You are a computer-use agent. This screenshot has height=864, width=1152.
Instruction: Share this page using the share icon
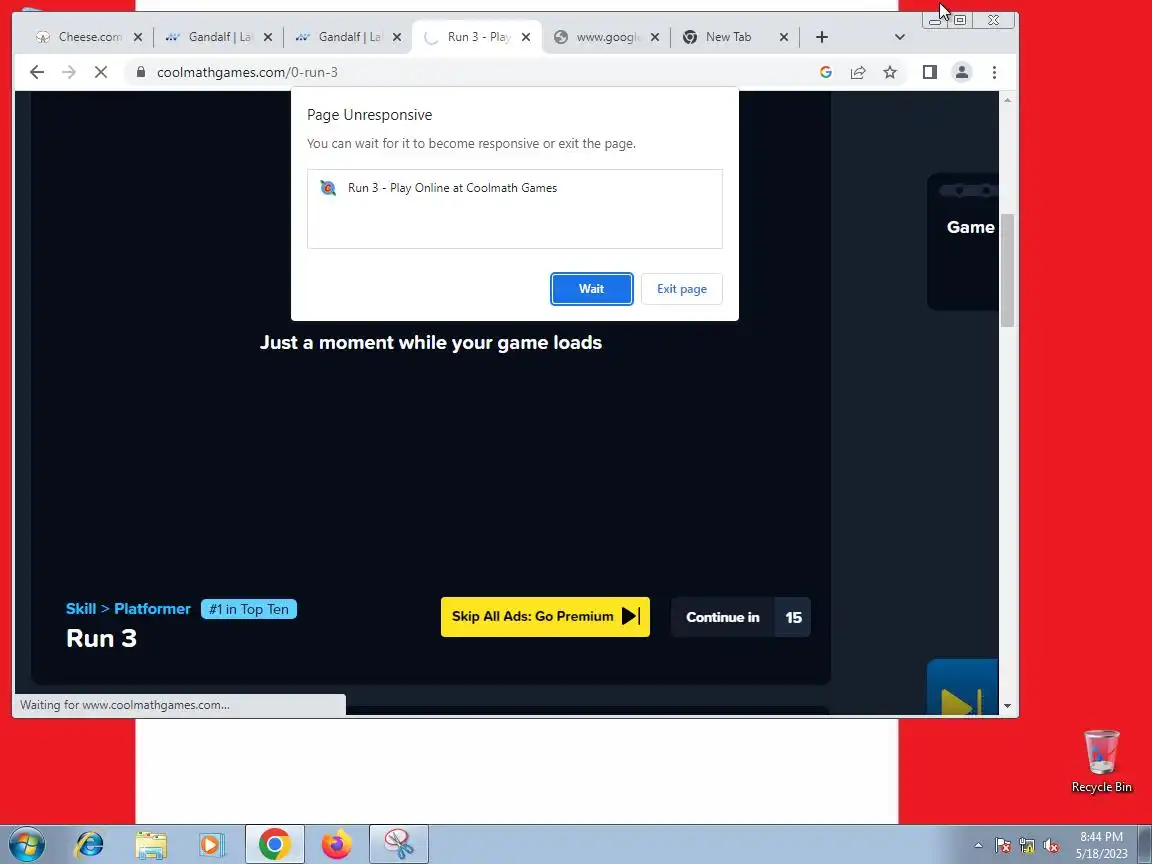(857, 72)
